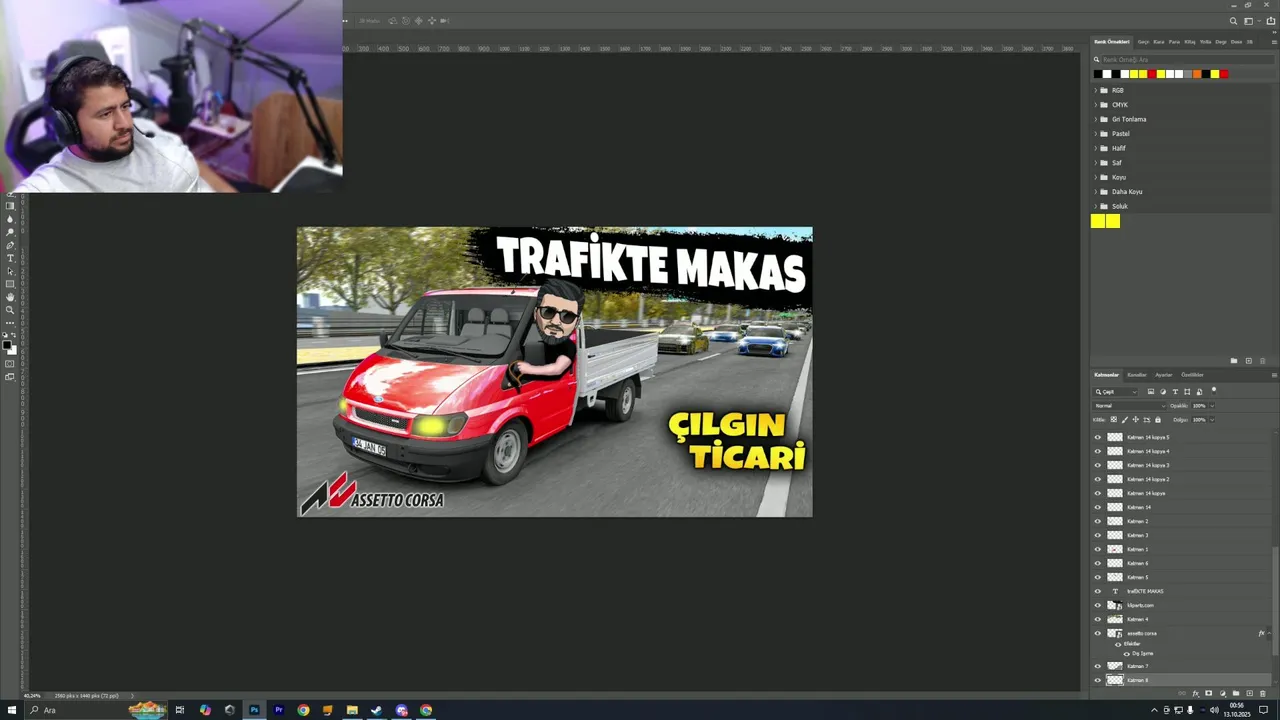Filter layers by type T icon
Screen dimensions: 1280x720
1175,392
